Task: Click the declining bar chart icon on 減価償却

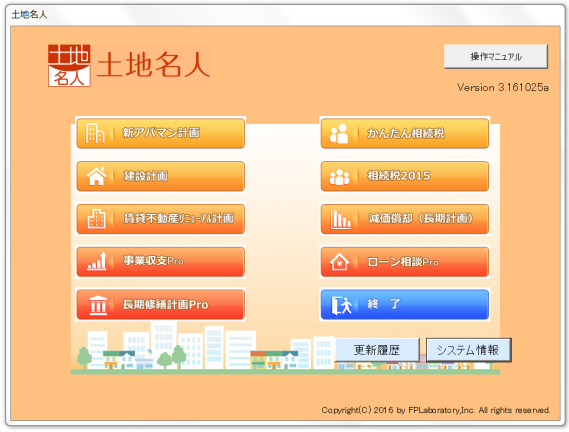Action: (340, 219)
